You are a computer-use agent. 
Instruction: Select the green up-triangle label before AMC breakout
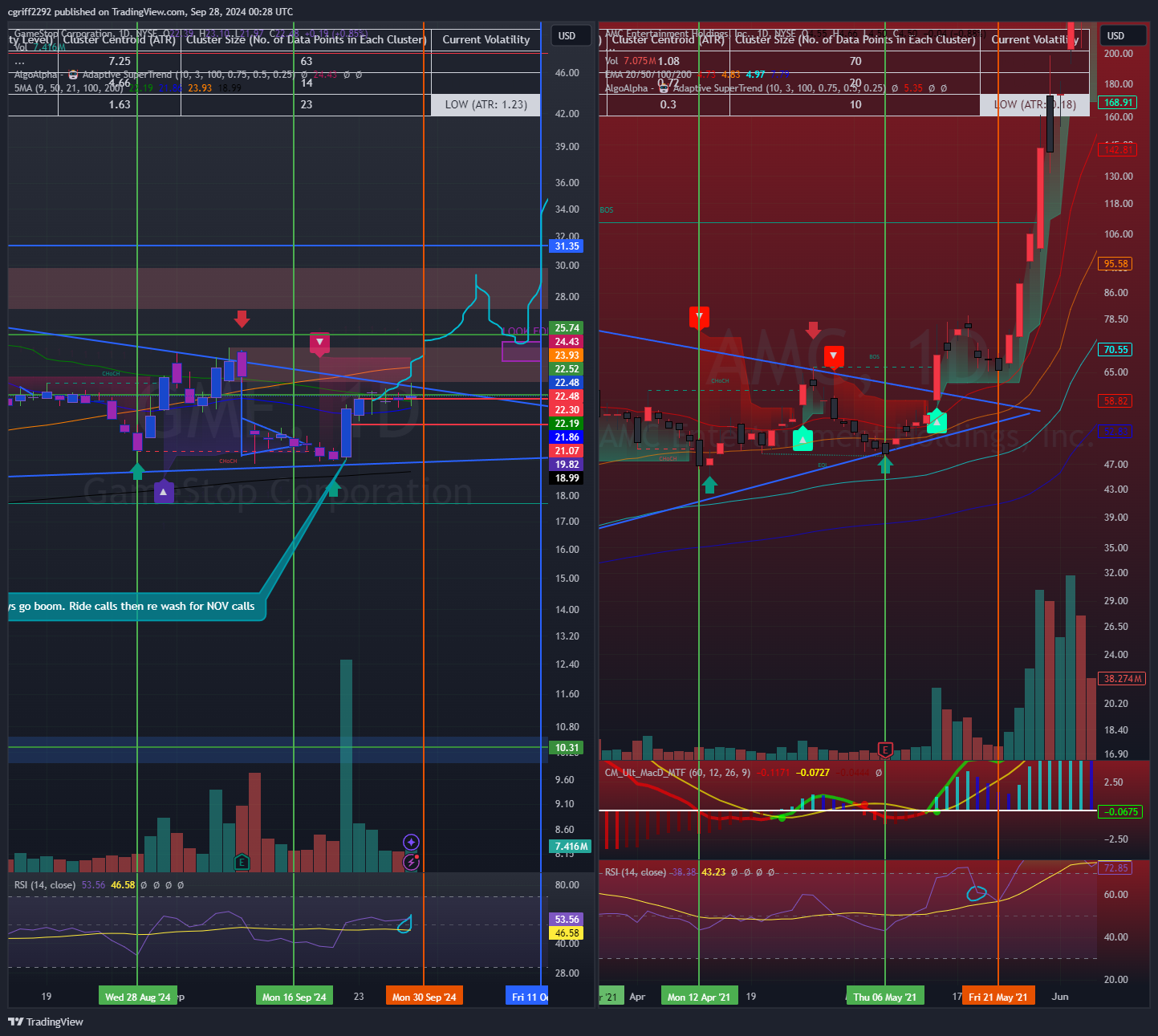[937, 422]
